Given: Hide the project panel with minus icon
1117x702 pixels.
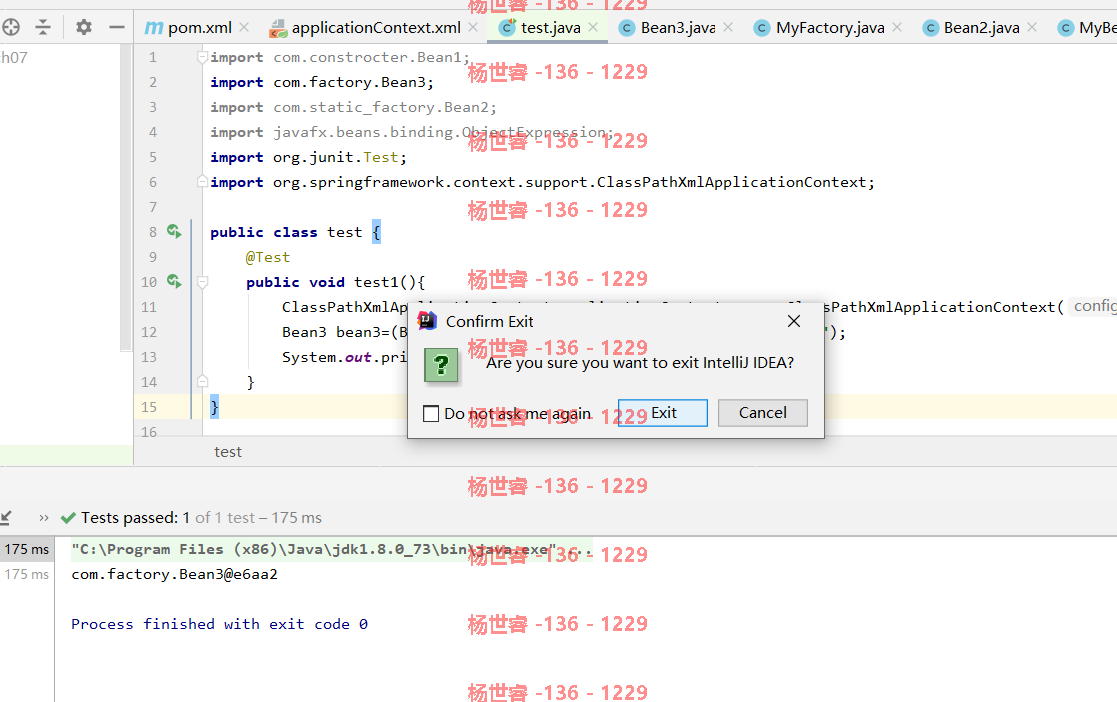Looking at the screenshot, I should (x=117, y=28).
